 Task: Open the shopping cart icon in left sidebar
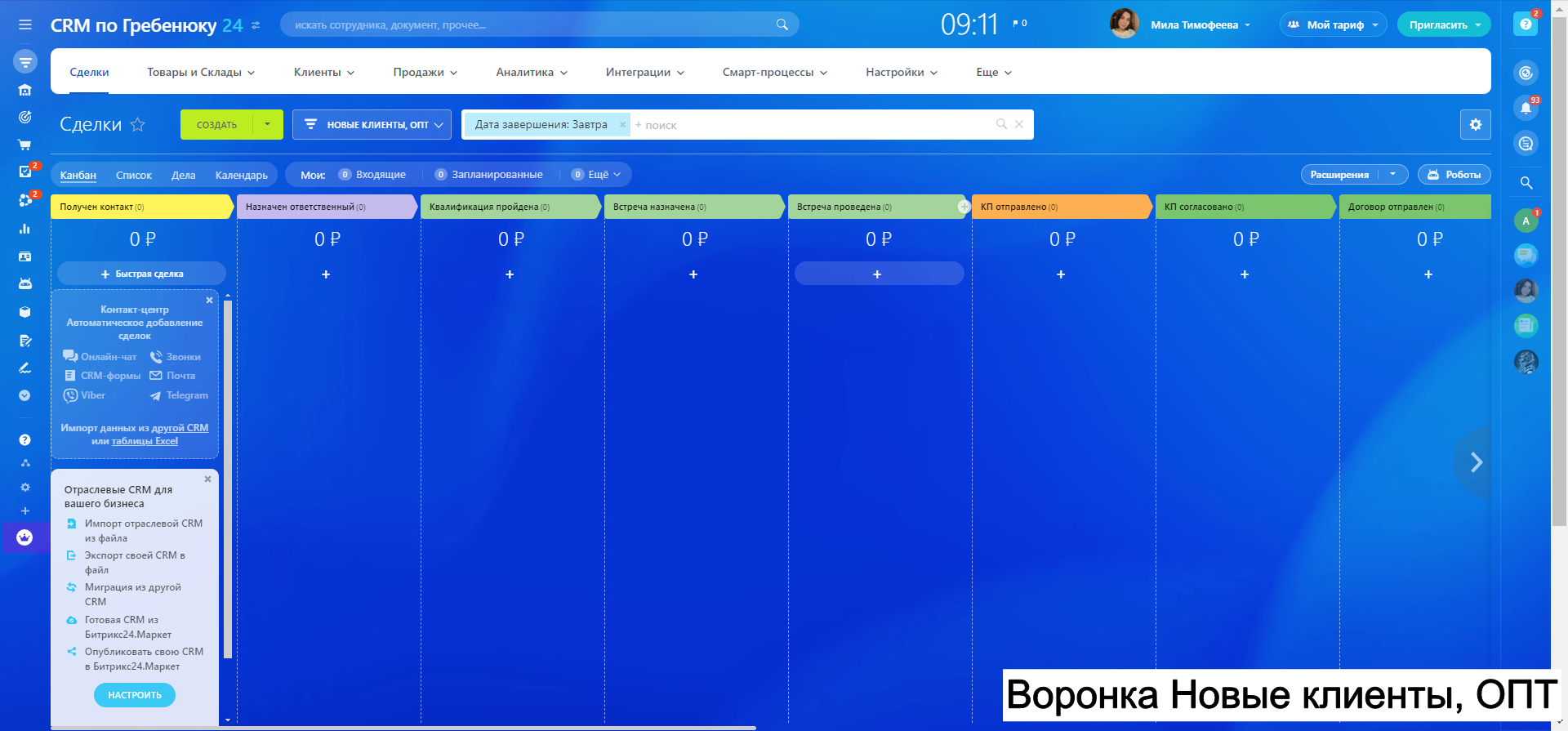25,145
